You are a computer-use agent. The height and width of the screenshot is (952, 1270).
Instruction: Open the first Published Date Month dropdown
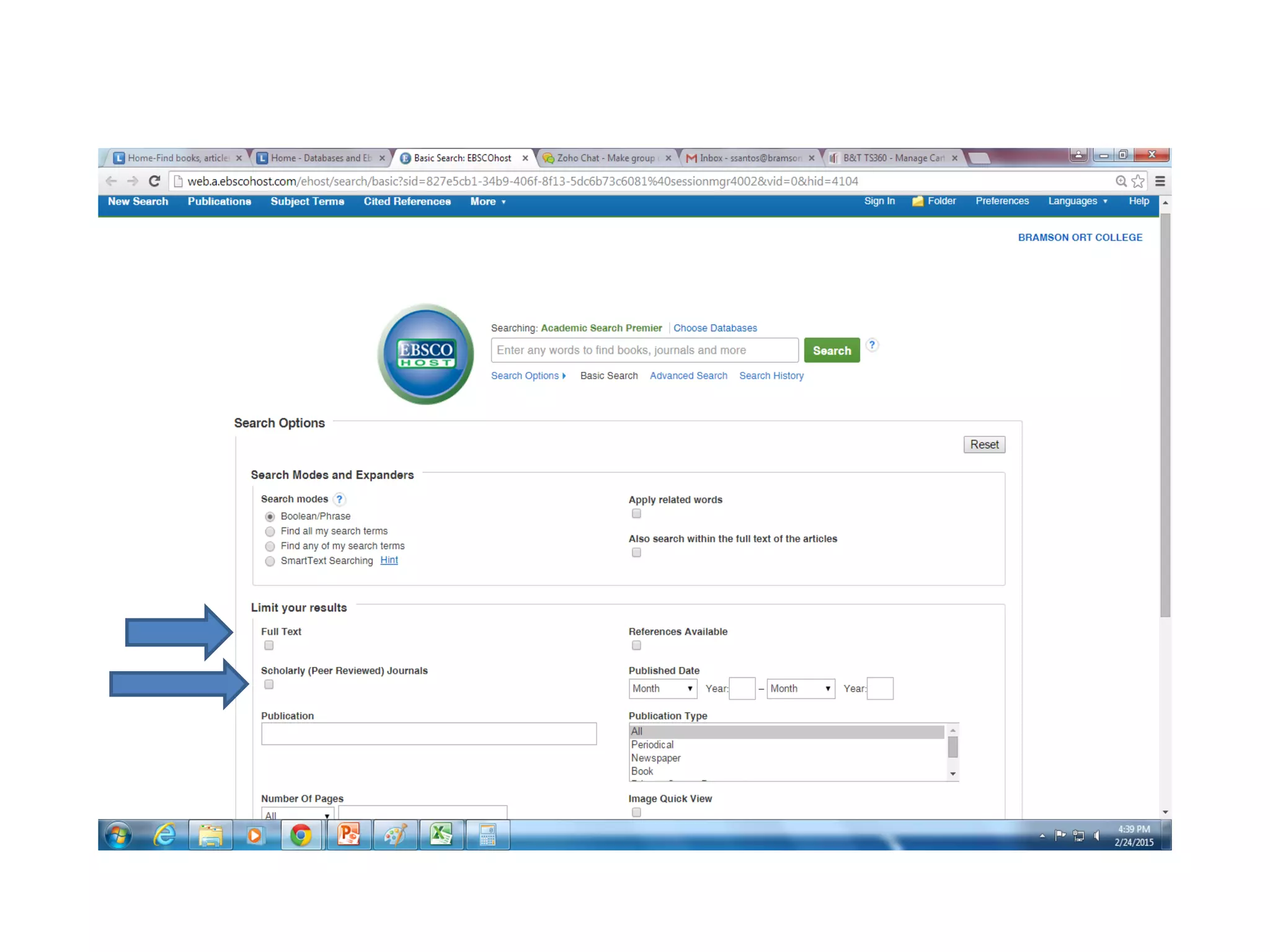pyautogui.click(x=662, y=689)
